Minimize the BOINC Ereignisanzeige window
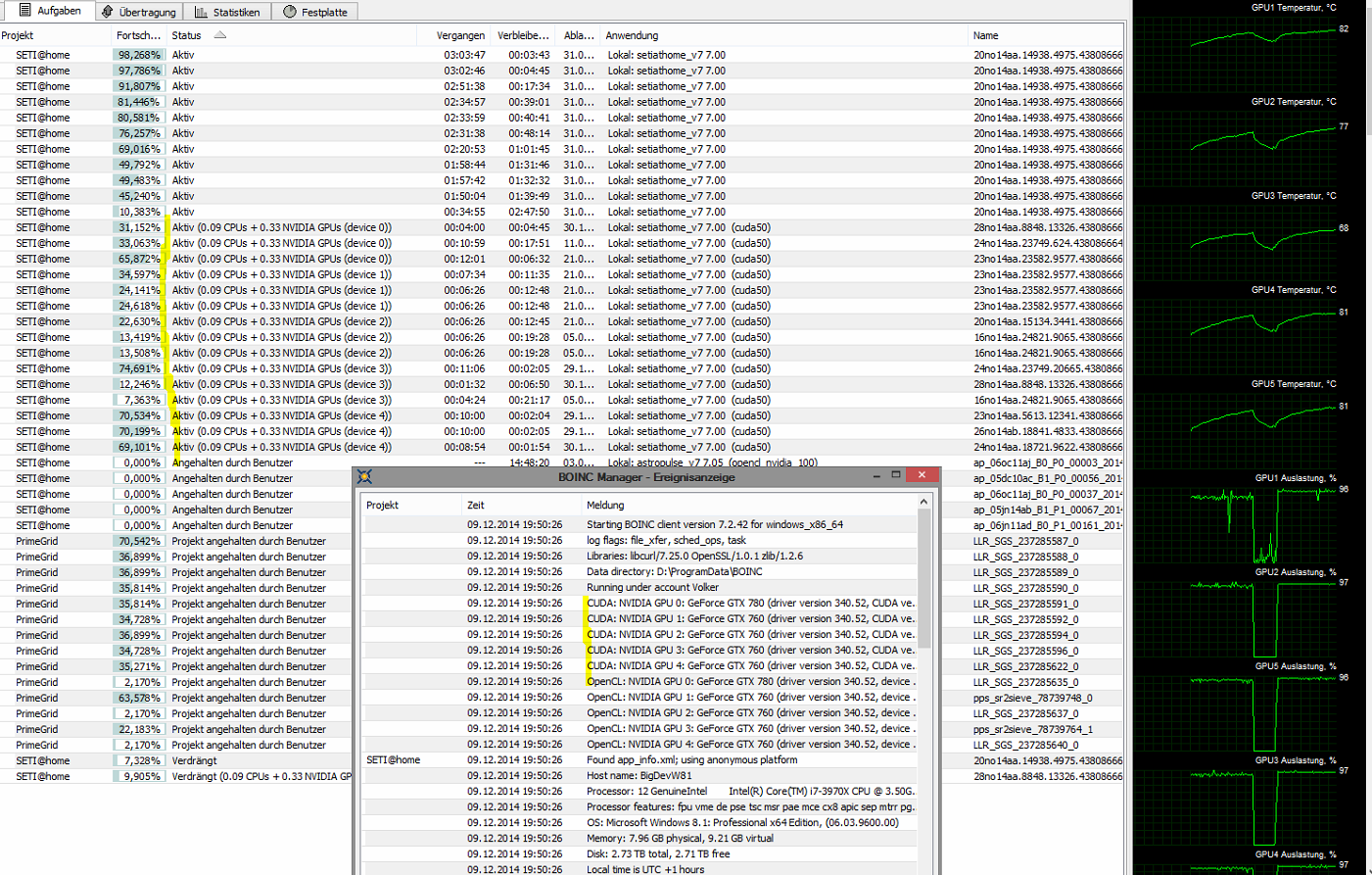The image size is (1372, 875). [875, 475]
